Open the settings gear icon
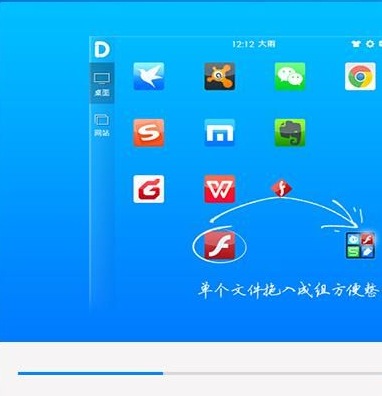Screen dimensions: 382x396 pyautogui.click(x=370, y=44)
